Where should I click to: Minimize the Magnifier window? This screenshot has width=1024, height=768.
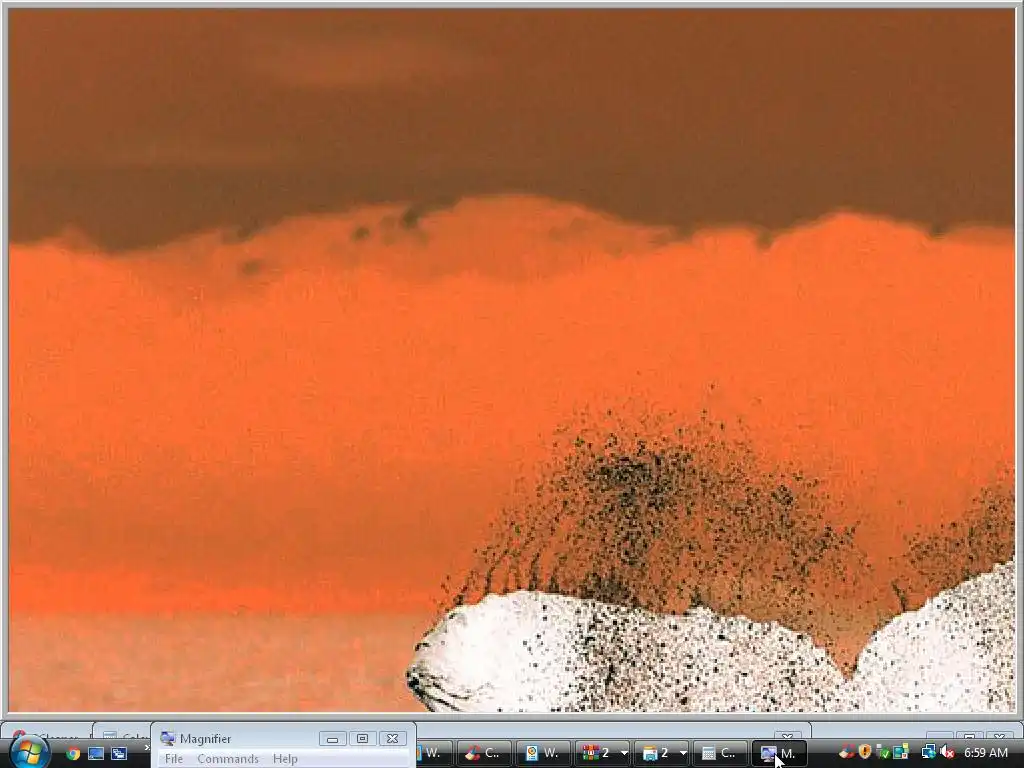[x=332, y=739]
